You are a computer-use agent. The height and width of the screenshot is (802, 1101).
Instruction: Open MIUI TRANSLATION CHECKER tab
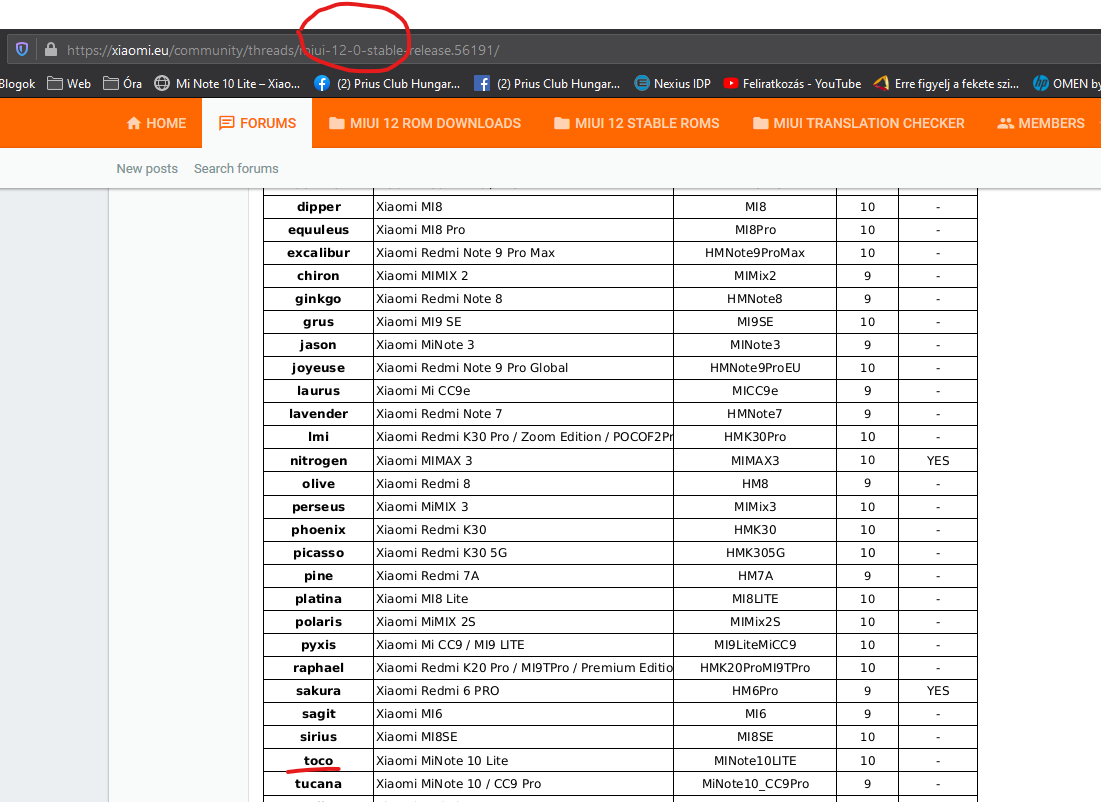858,123
